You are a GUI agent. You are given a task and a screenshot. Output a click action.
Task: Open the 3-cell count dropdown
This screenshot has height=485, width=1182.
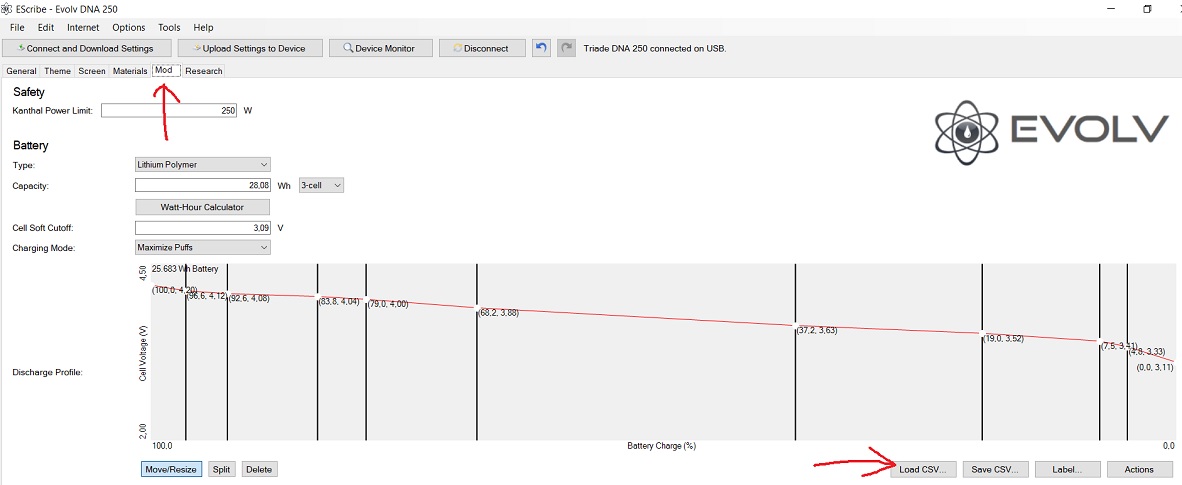pos(321,185)
